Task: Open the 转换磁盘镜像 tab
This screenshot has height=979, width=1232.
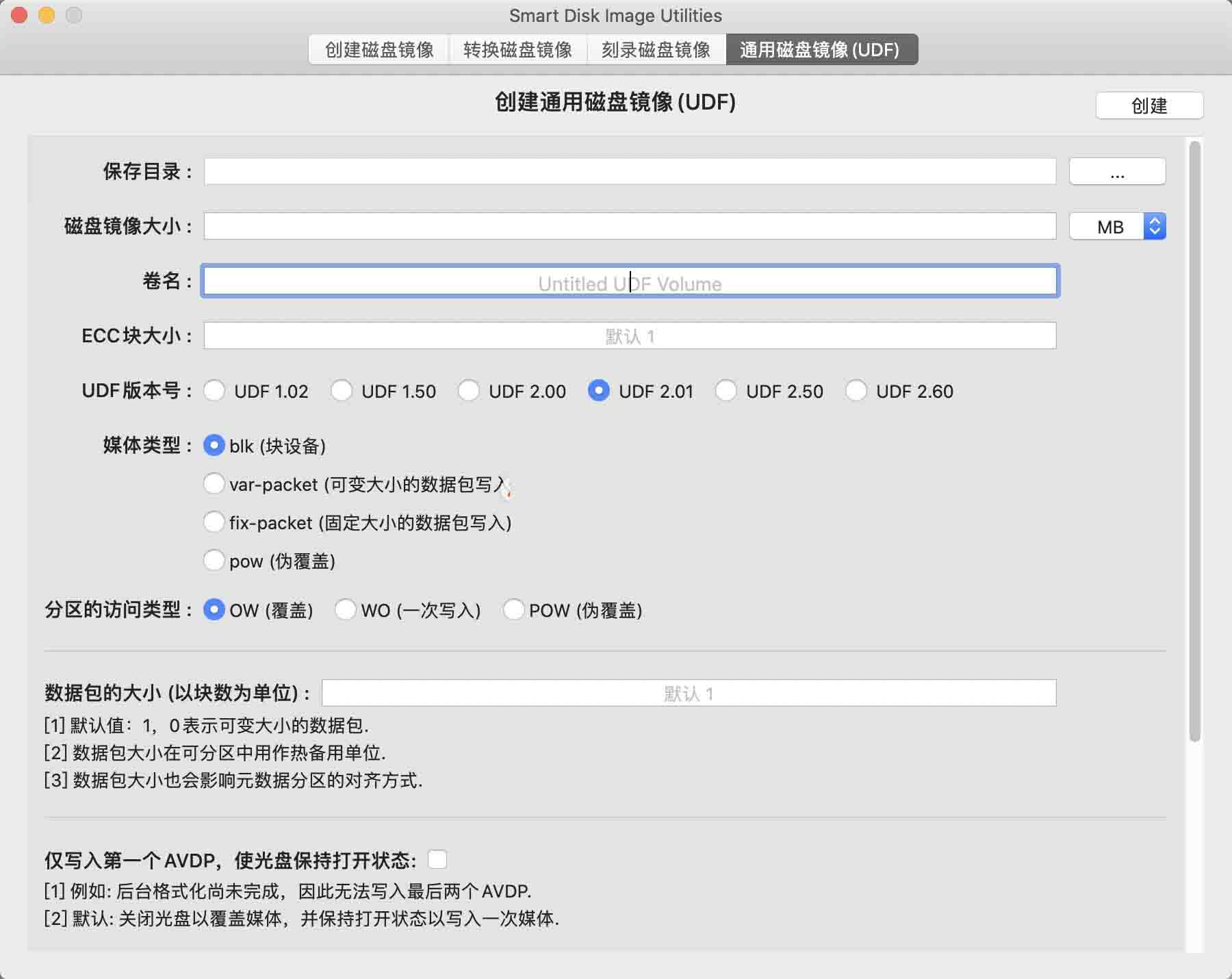Action: pyautogui.click(x=518, y=50)
